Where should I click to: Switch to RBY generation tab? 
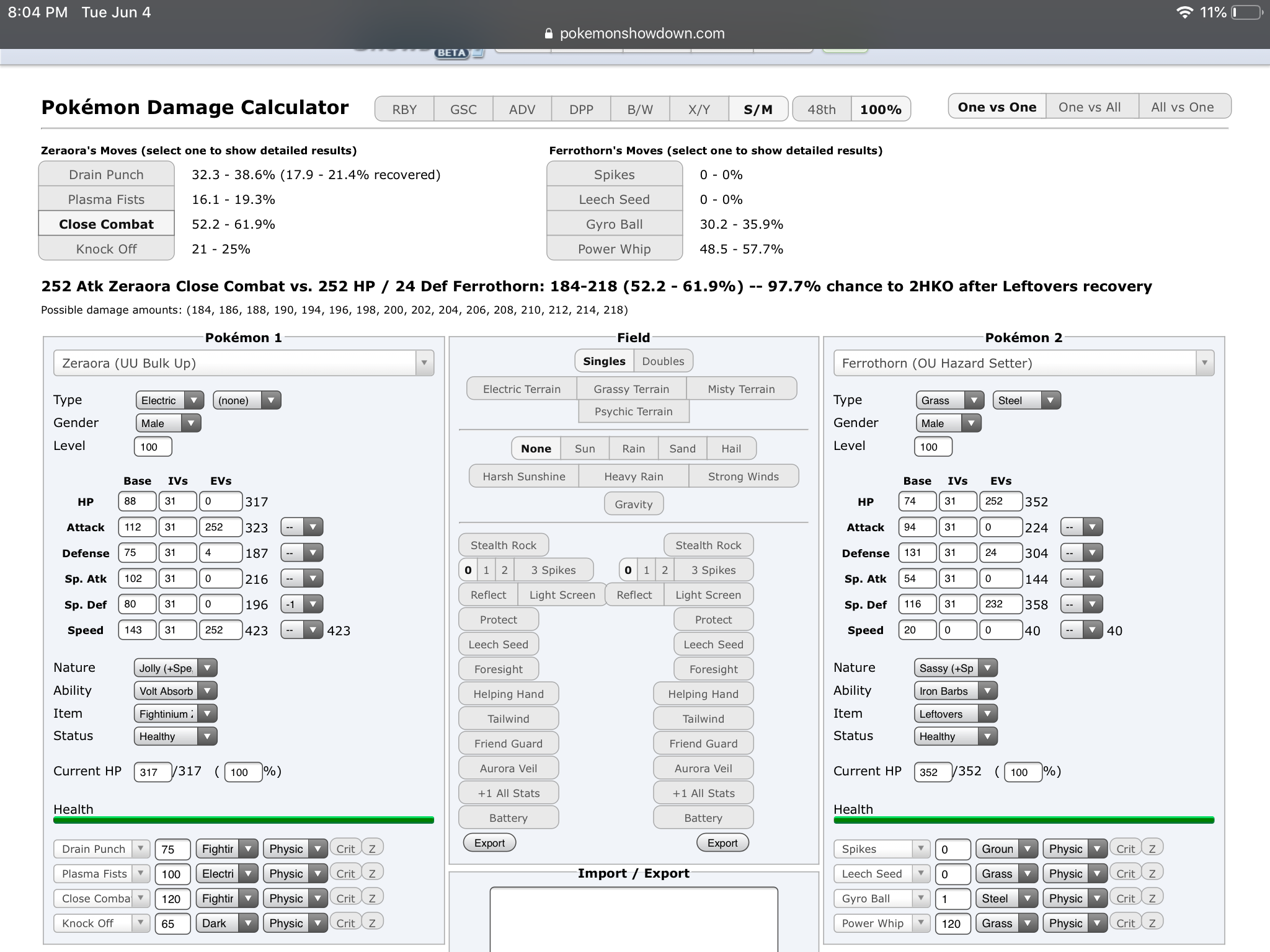404,109
